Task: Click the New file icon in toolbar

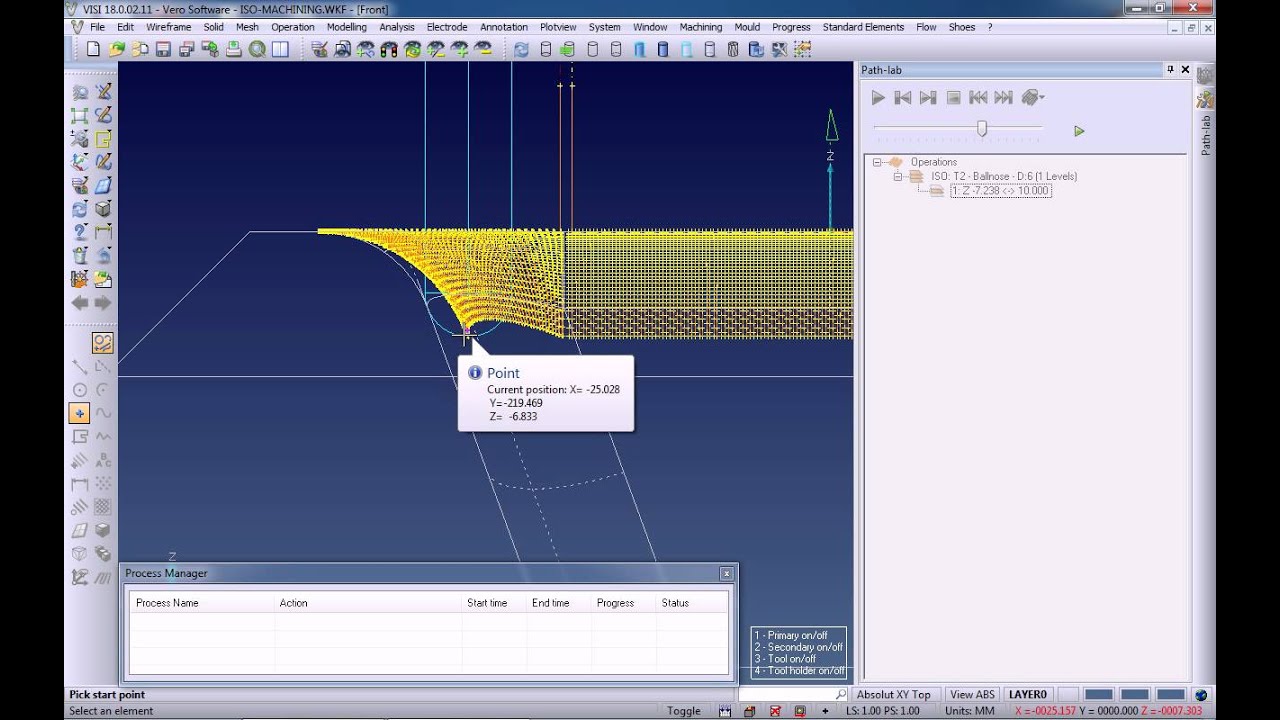Action: (x=93, y=49)
